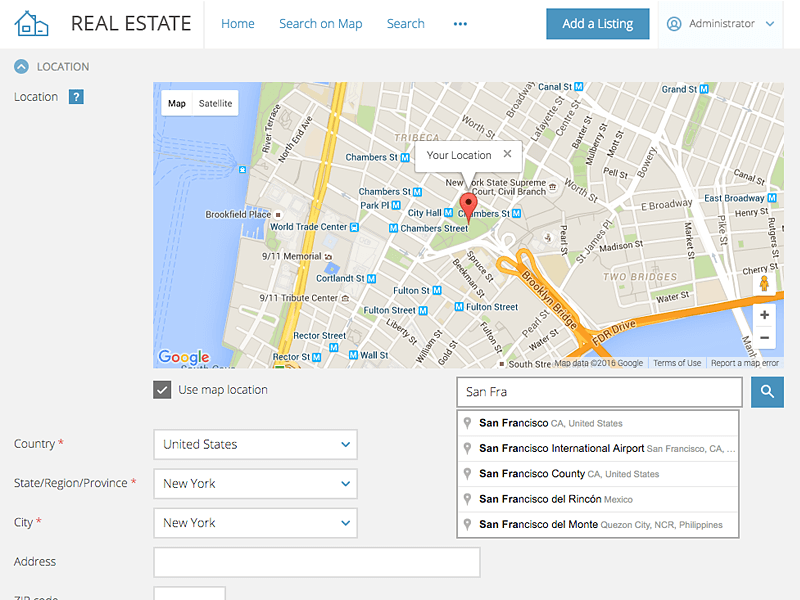Click the Add a Listing button
Image resolution: width=800 pixels, height=600 pixels.
point(598,24)
